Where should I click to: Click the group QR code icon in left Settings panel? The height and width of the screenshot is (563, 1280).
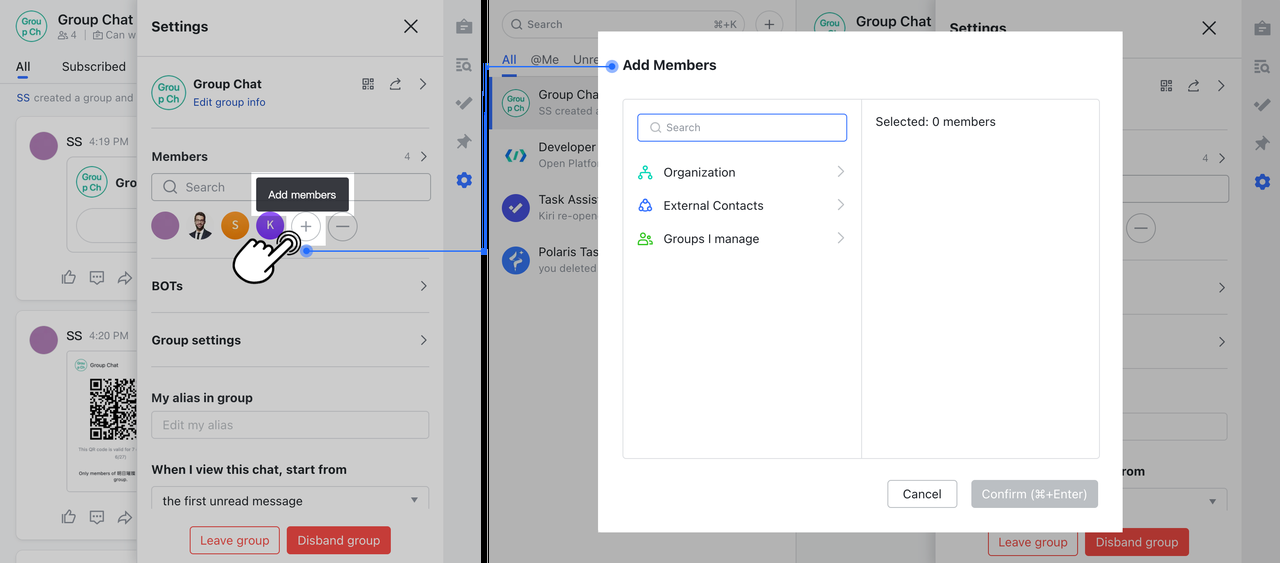(x=368, y=85)
